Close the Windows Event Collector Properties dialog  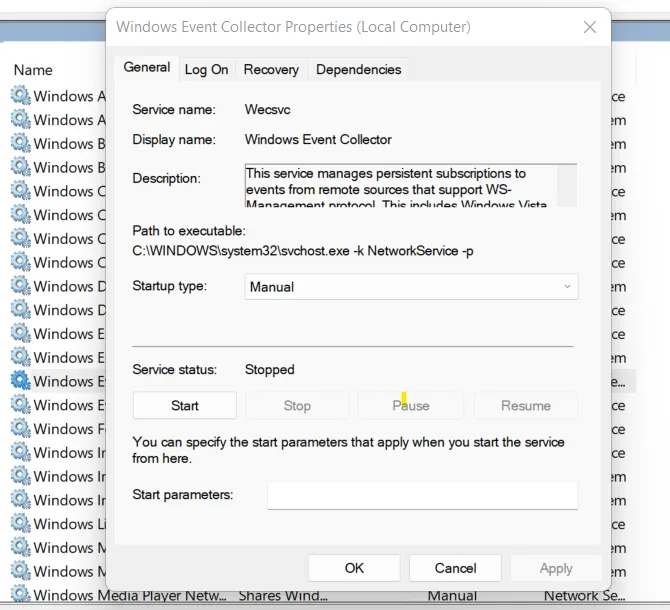tap(590, 27)
